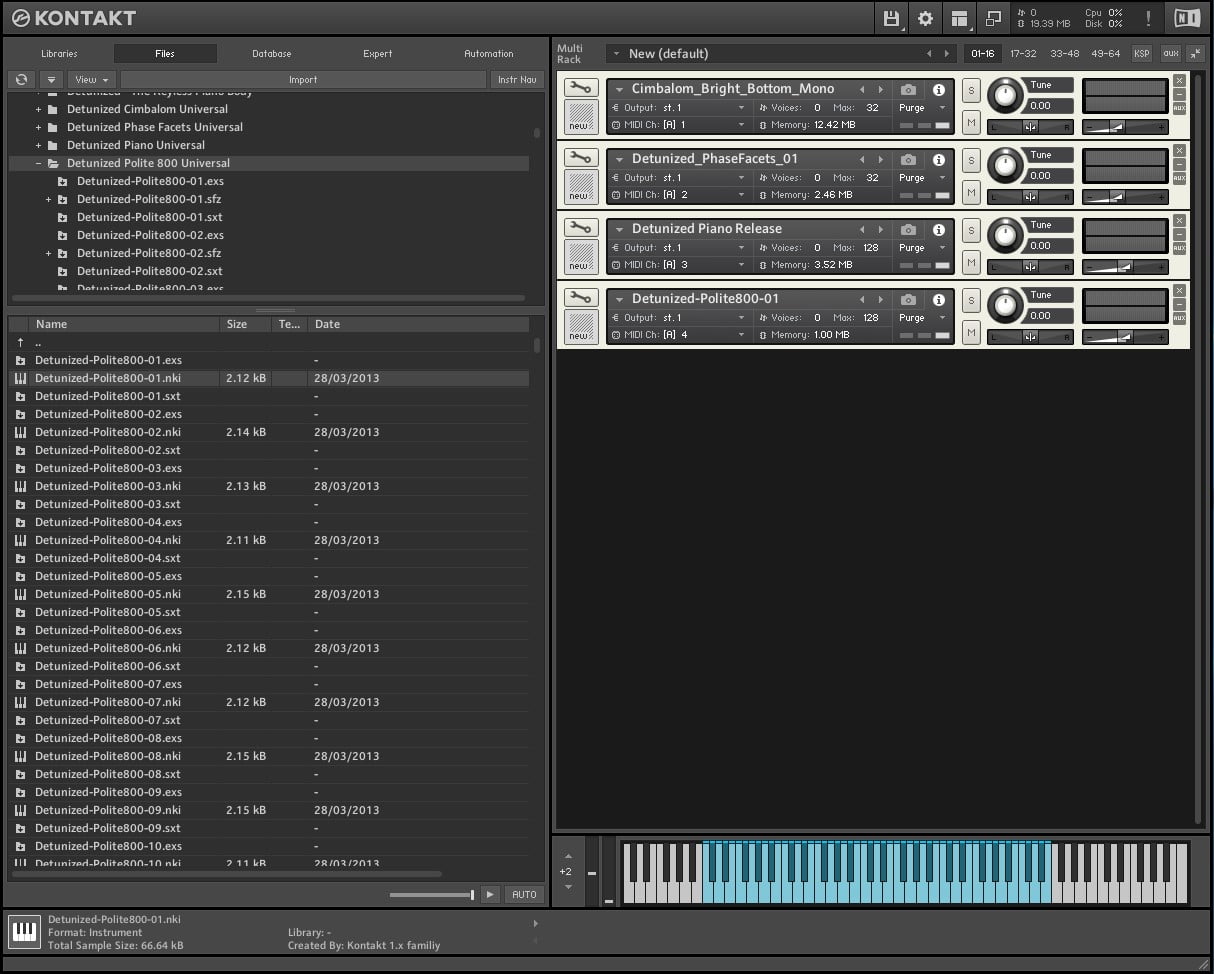Remove Detunized Piano Release with its X icon
The height and width of the screenshot is (974, 1214).
[x=1180, y=220]
